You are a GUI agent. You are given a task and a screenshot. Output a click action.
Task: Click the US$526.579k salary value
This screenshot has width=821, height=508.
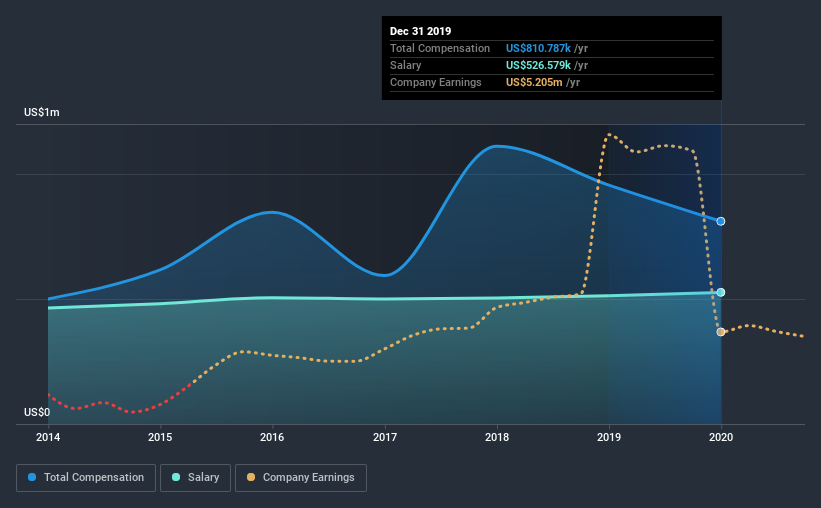coord(538,65)
